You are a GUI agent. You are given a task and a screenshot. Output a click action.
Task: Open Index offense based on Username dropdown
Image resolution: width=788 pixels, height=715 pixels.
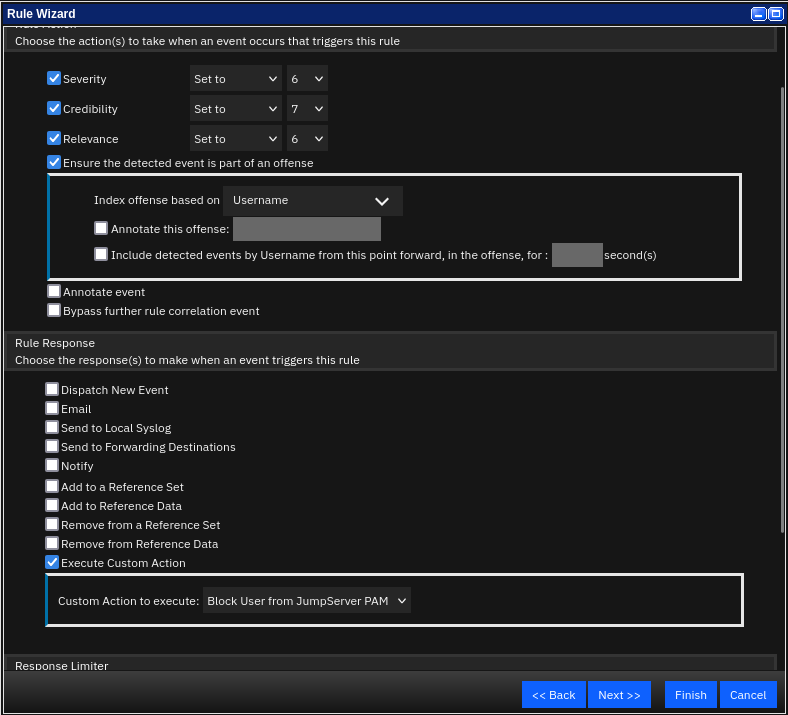click(x=313, y=200)
